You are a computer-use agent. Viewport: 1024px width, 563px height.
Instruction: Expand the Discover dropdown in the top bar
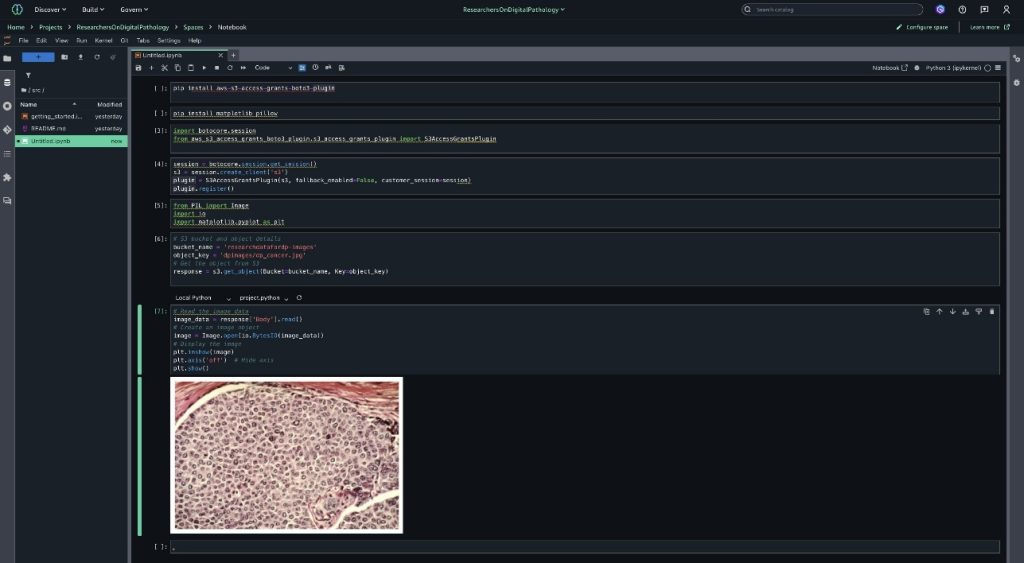(x=50, y=10)
